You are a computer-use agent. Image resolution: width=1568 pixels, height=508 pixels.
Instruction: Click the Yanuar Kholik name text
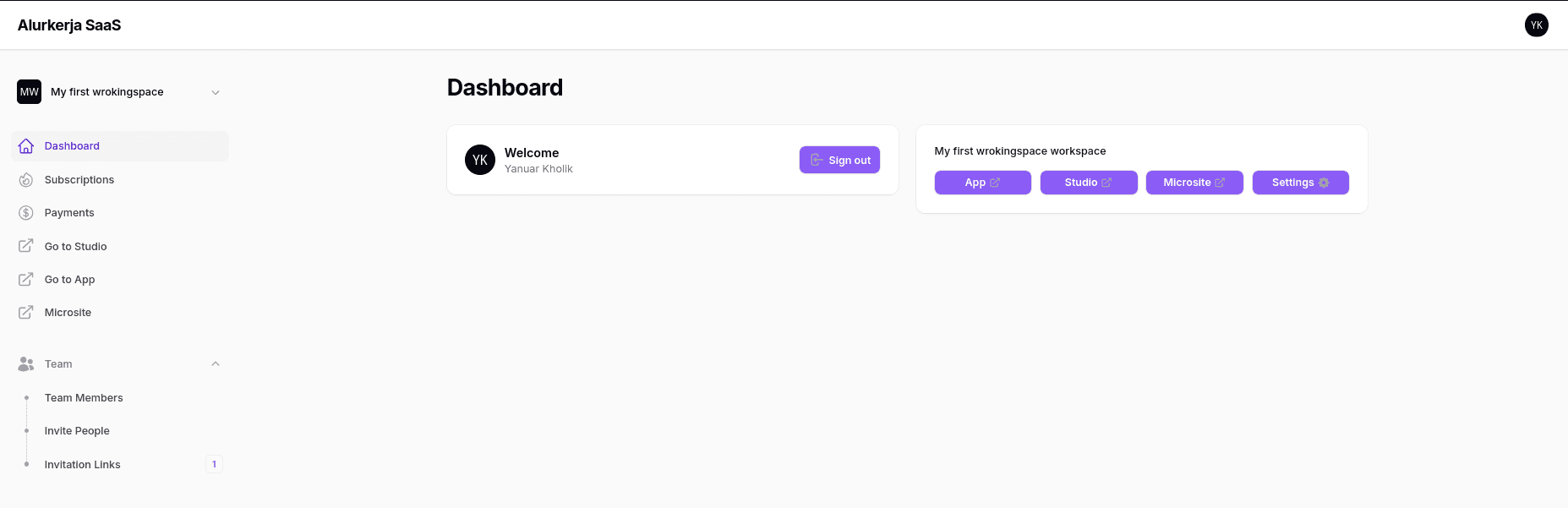click(538, 169)
